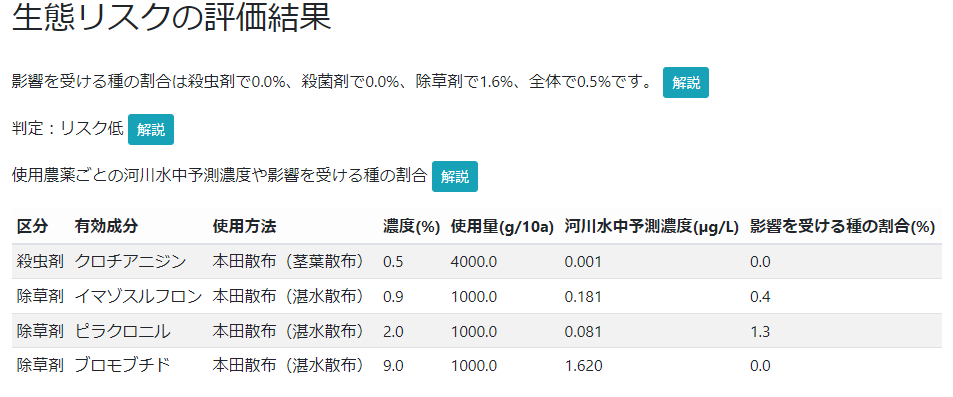Image resolution: width=953 pixels, height=397 pixels.
Task: Click affected ratio 0.0 in ブロモブチド row
Action: (x=760, y=366)
